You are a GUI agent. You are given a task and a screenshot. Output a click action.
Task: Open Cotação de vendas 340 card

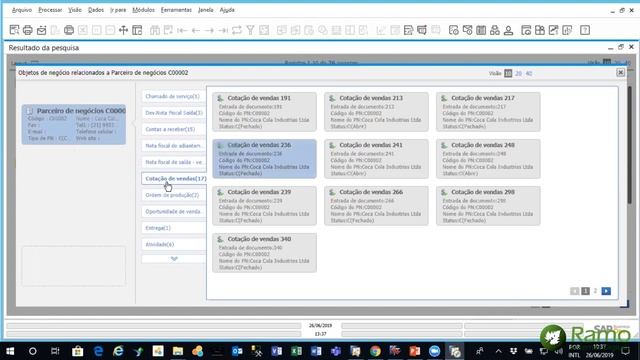coord(264,253)
